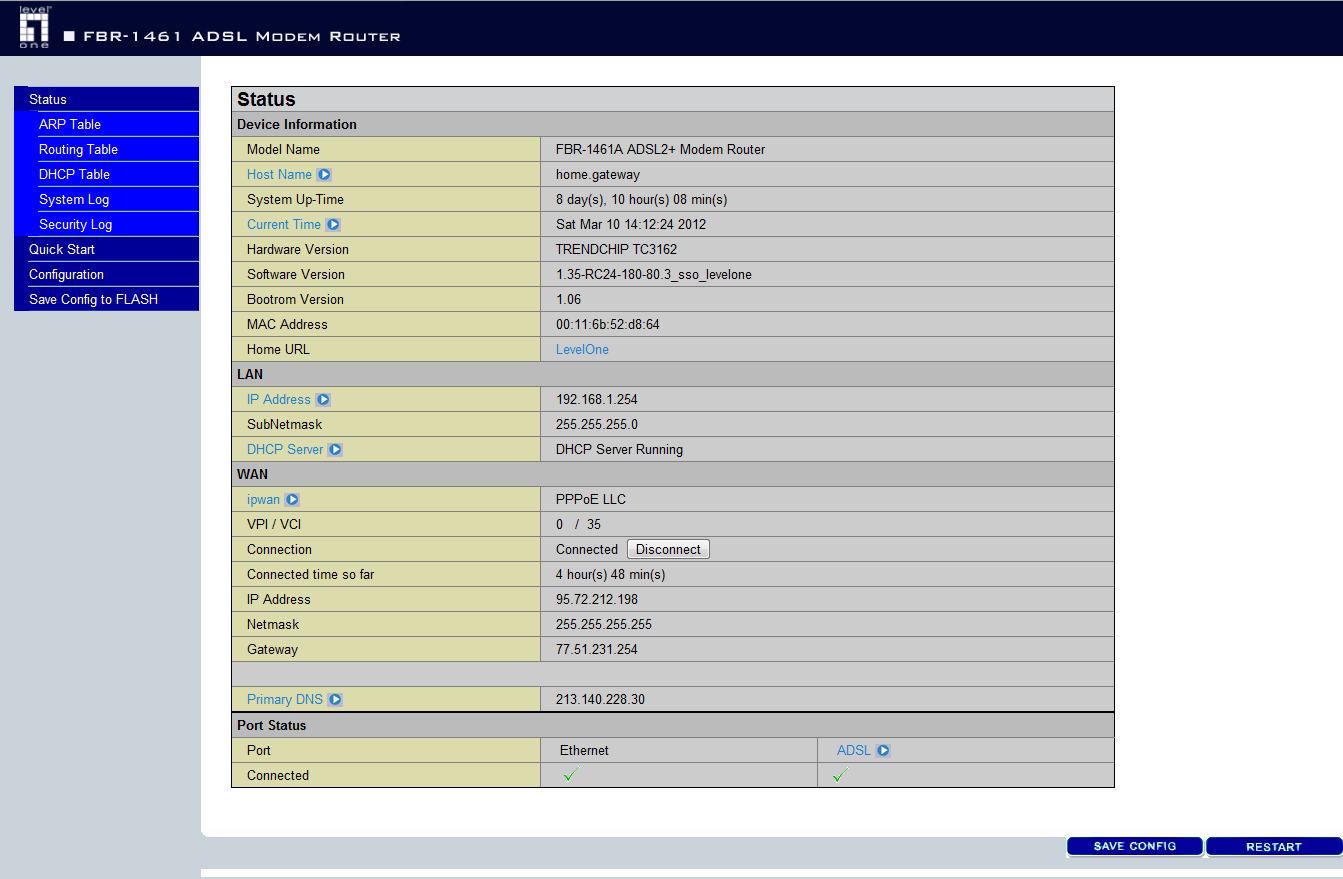Click the arrow icon beside Host Name

coord(324,175)
